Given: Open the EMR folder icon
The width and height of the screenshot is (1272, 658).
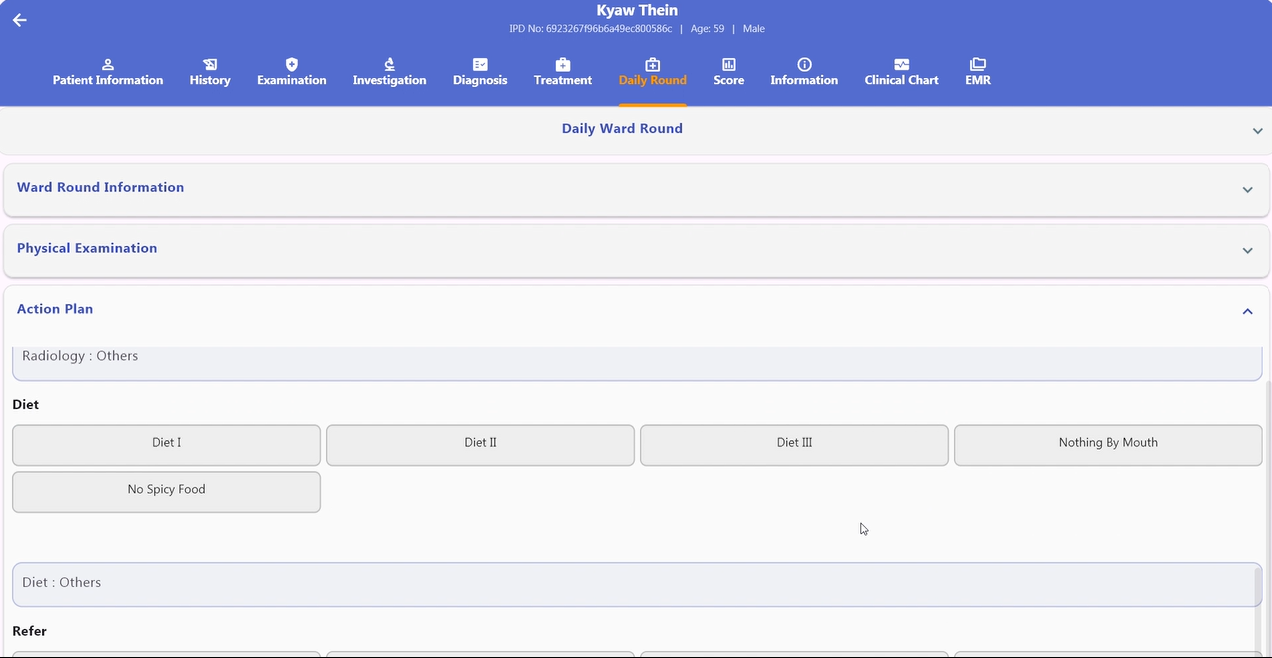Looking at the screenshot, I should click(978, 64).
